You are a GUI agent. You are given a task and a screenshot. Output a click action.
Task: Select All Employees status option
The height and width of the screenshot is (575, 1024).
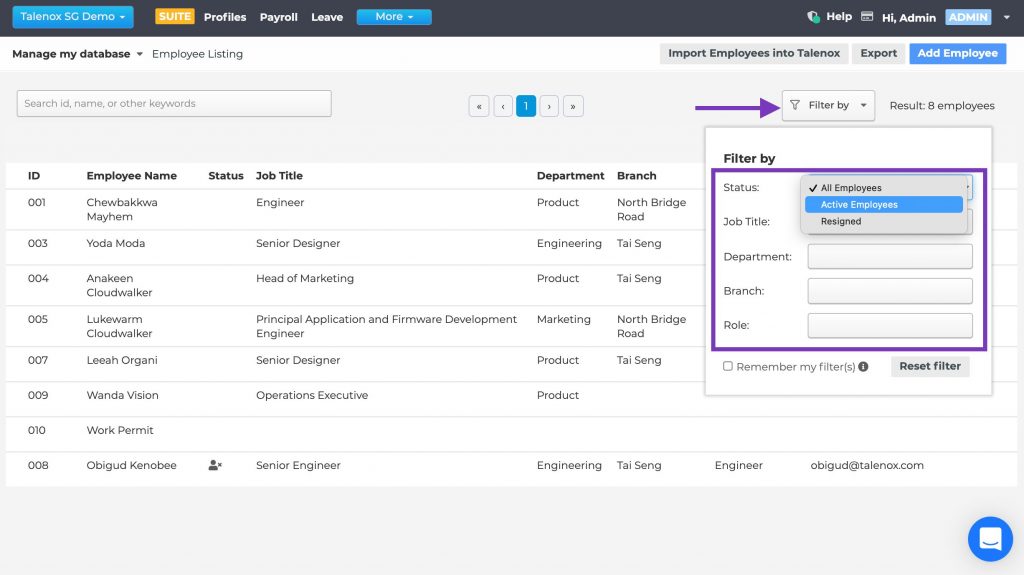[884, 188]
